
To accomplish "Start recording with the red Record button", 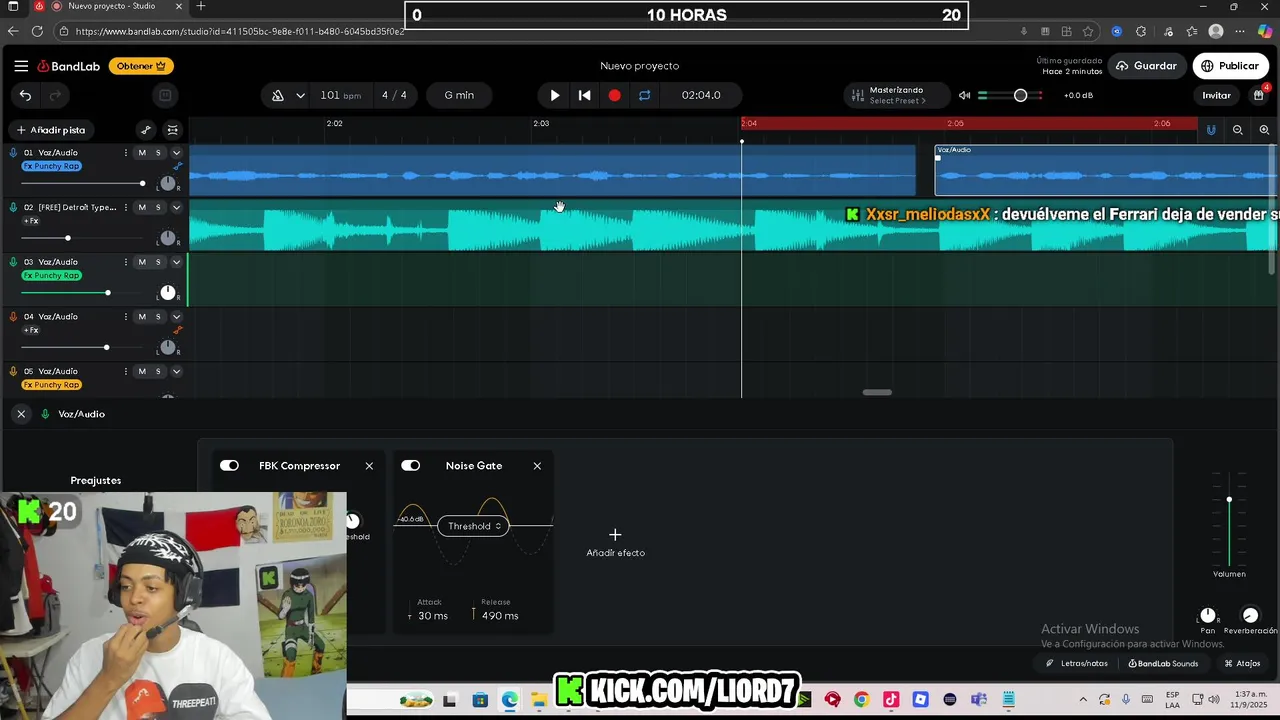I will pos(614,95).
